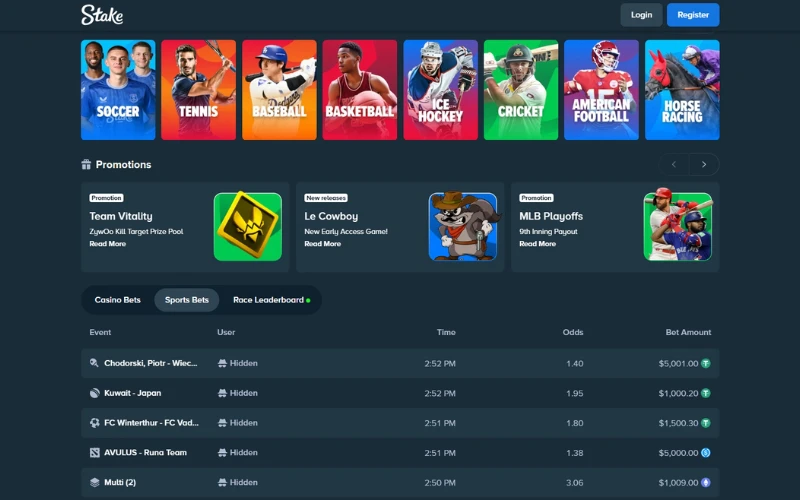Viewport: 800px width, 500px height.
Task: Open the AVULUS - Runa Team event
Action: tap(145, 453)
